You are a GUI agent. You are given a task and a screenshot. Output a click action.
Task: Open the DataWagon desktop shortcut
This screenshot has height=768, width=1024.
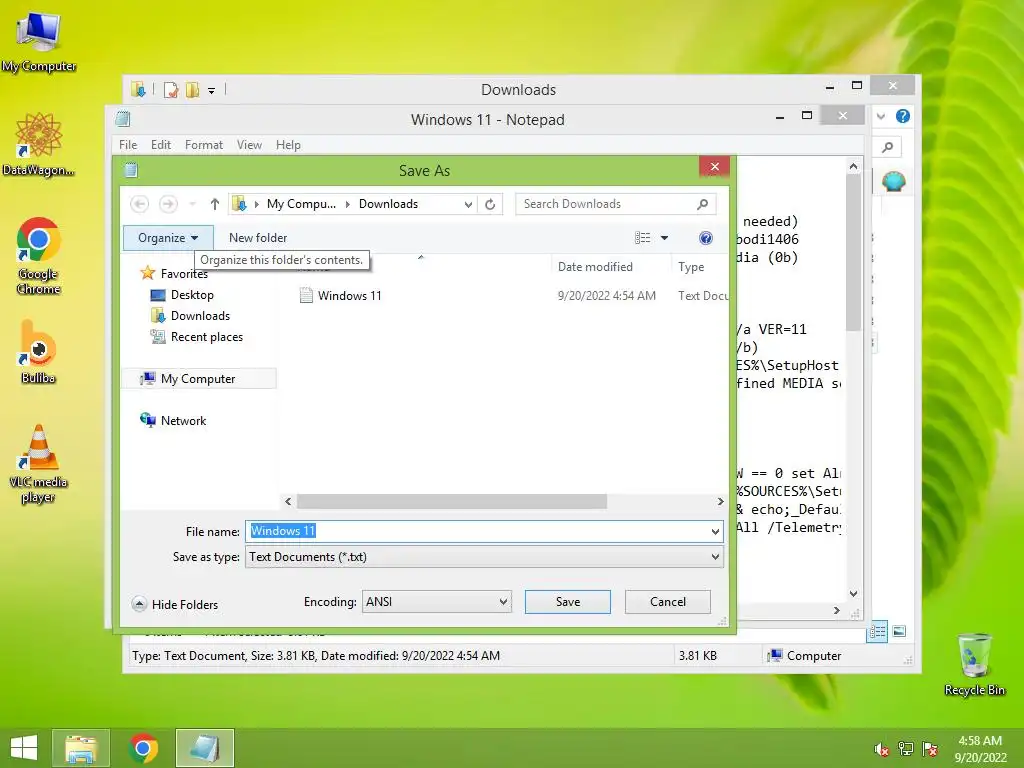point(39,145)
